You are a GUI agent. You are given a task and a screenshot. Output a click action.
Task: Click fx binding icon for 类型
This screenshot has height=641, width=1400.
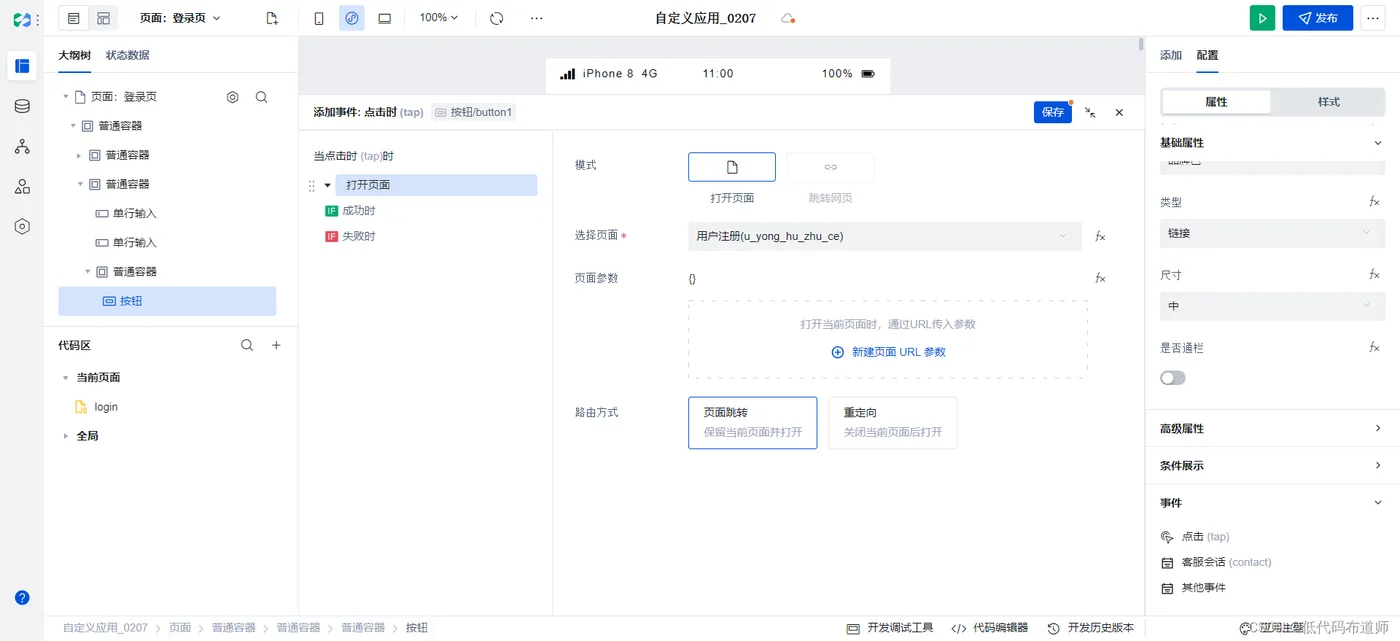(1375, 202)
